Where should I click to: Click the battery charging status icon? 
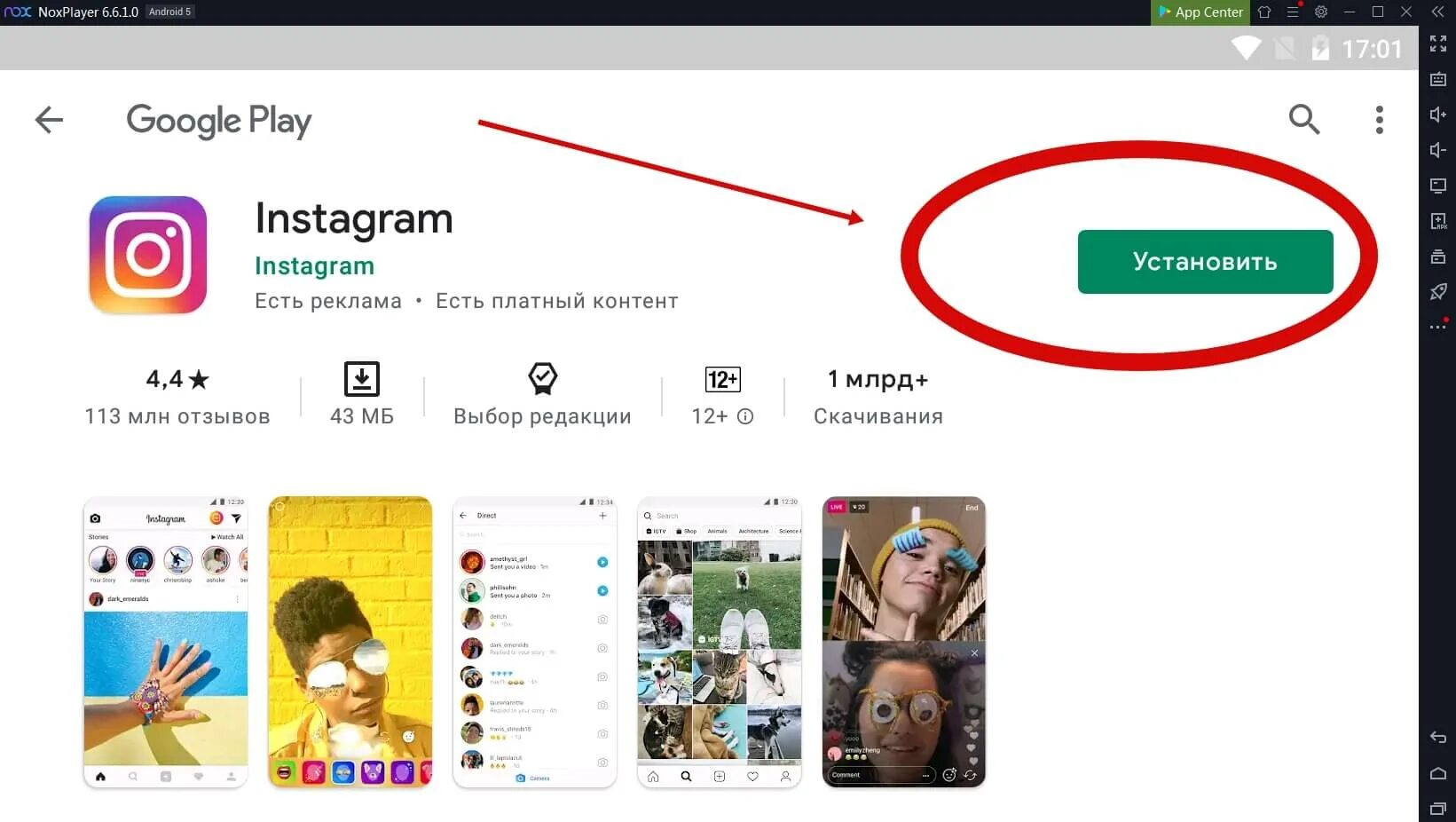(1320, 48)
